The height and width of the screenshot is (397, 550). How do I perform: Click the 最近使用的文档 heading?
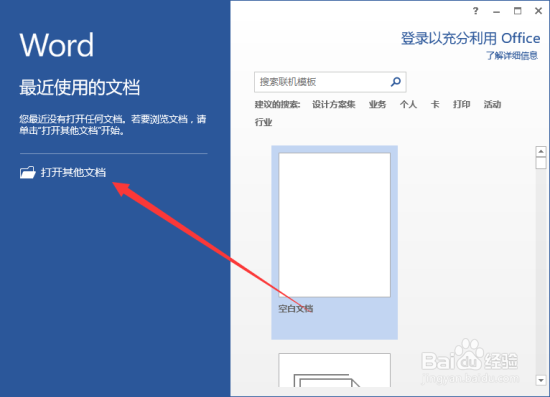coord(80,87)
